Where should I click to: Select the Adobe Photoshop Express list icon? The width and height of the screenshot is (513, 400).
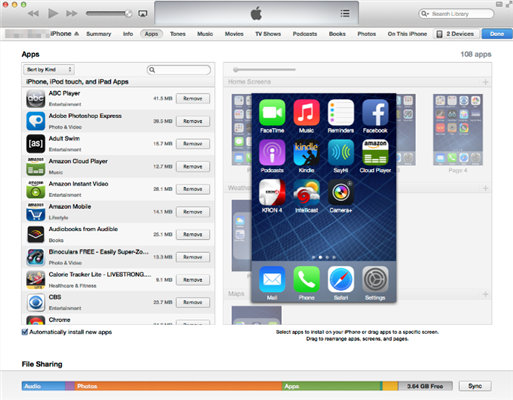[x=36, y=121]
